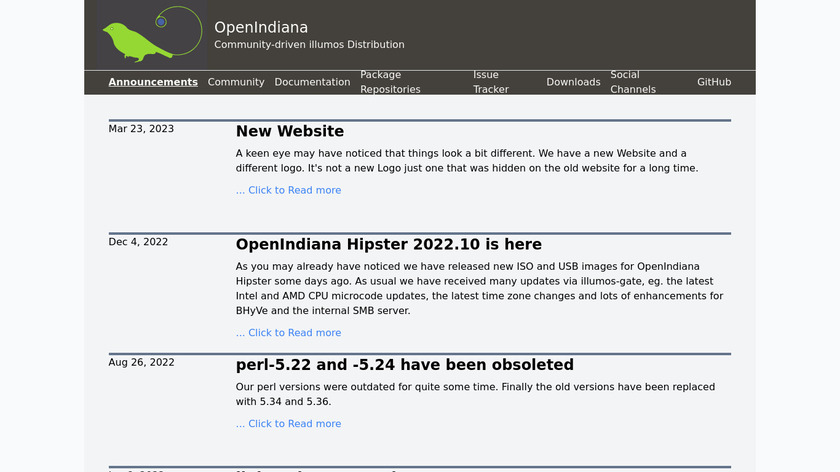The height and width of the screenshot is (472, 840).
Task: Open the Hipster 2022.10 article heading
Action: point(389,244)
